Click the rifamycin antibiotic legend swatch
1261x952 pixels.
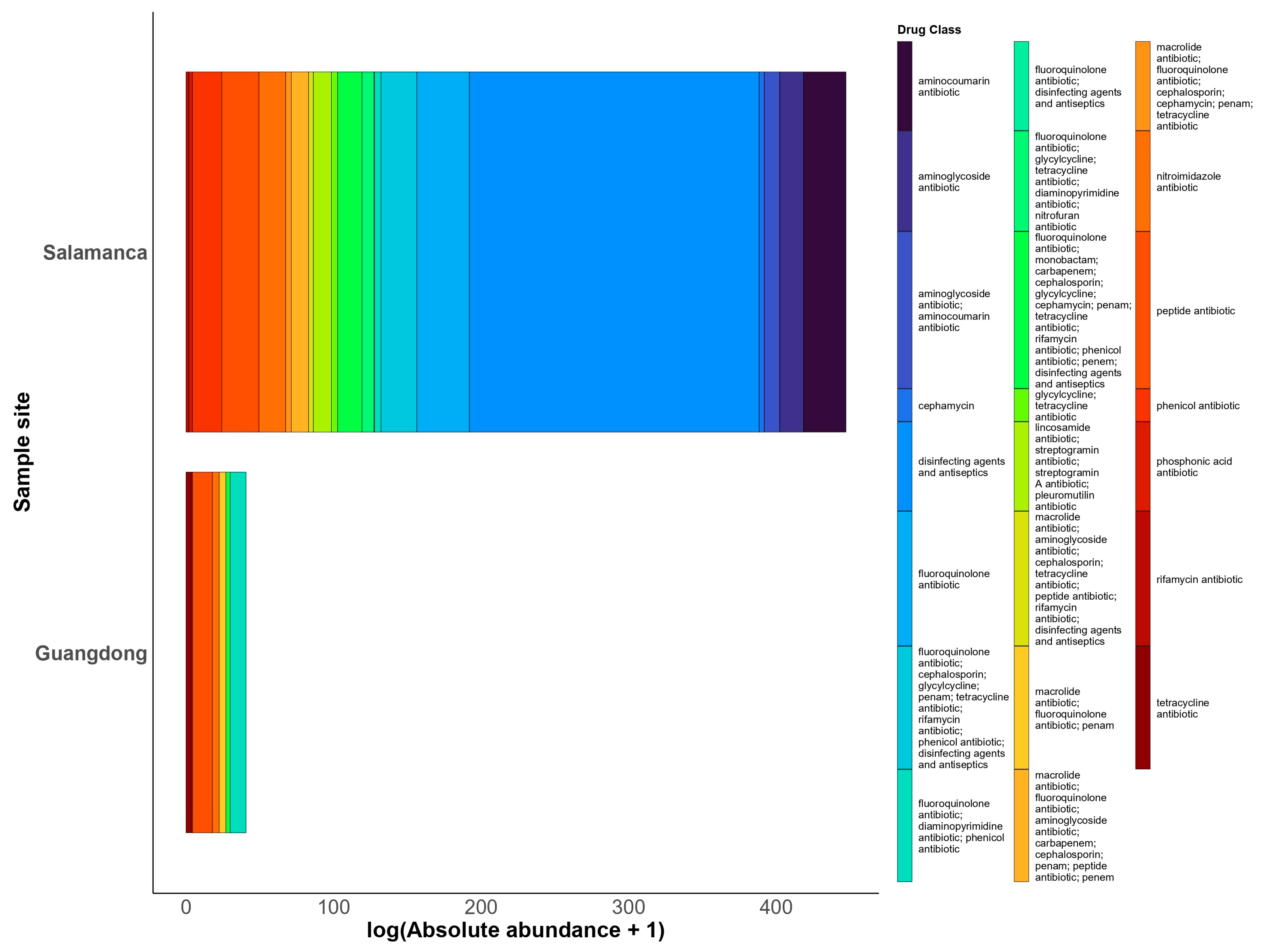click(1142, 579)
